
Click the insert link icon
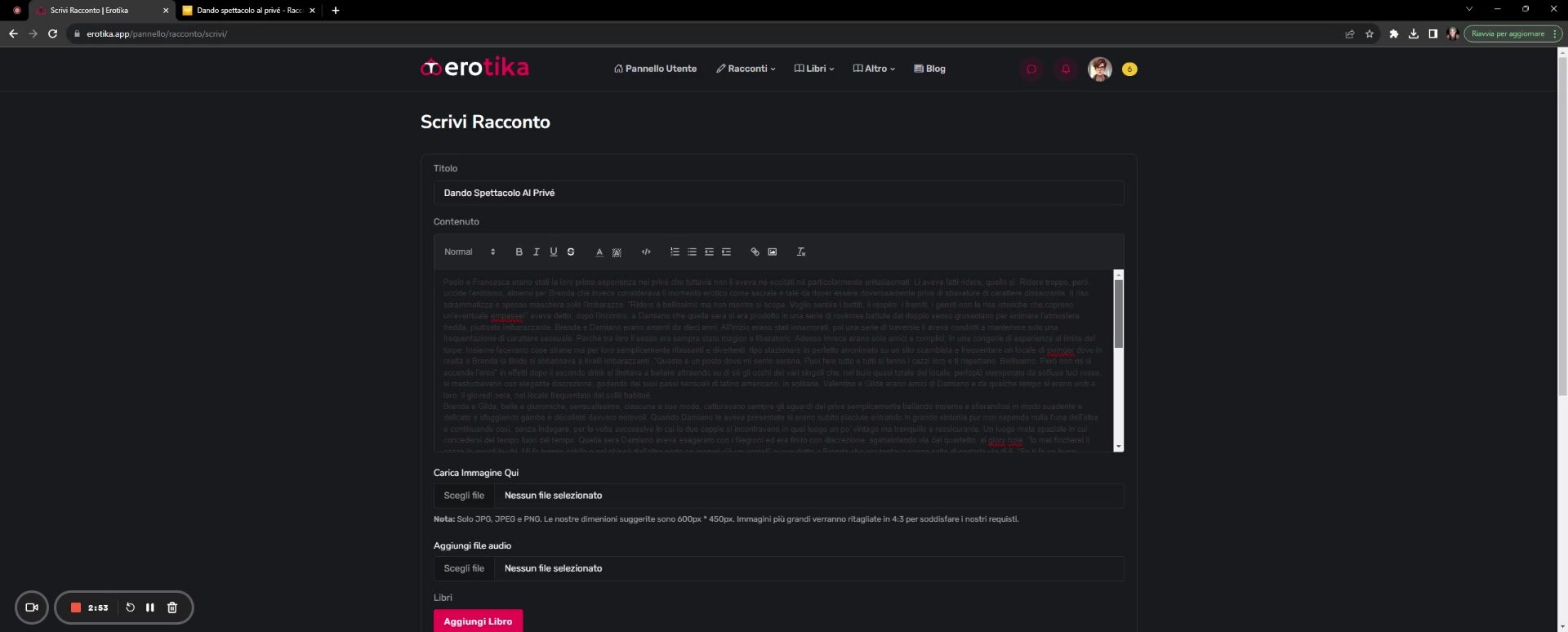pos(755,252)
